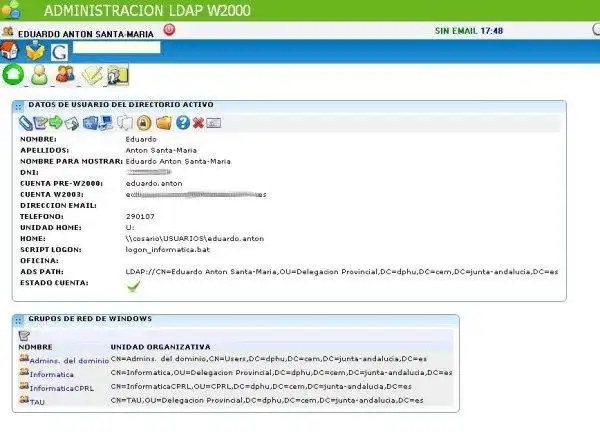600x442 pixels.
Task: Open the Informatica group link
Action: click(x=52, y=374)
